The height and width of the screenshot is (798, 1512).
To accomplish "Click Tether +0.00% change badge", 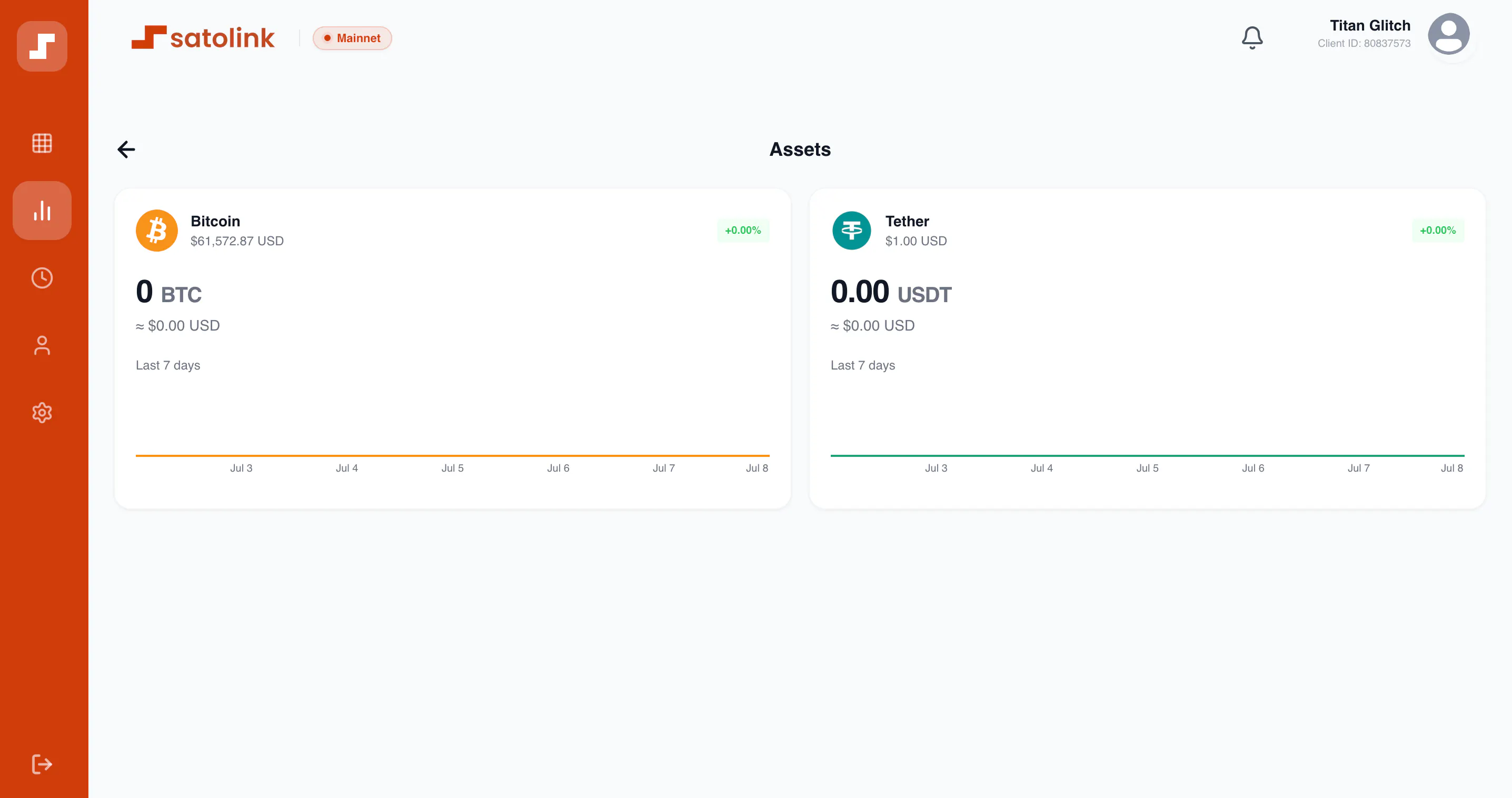I will 1438,231.
